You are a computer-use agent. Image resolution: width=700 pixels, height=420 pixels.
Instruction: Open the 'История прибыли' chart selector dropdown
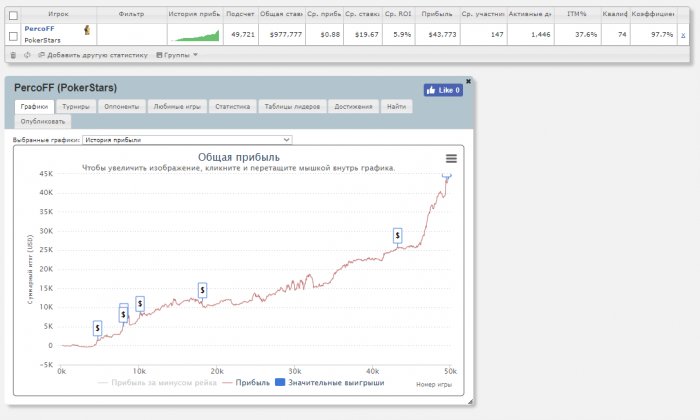coord(188,140)
